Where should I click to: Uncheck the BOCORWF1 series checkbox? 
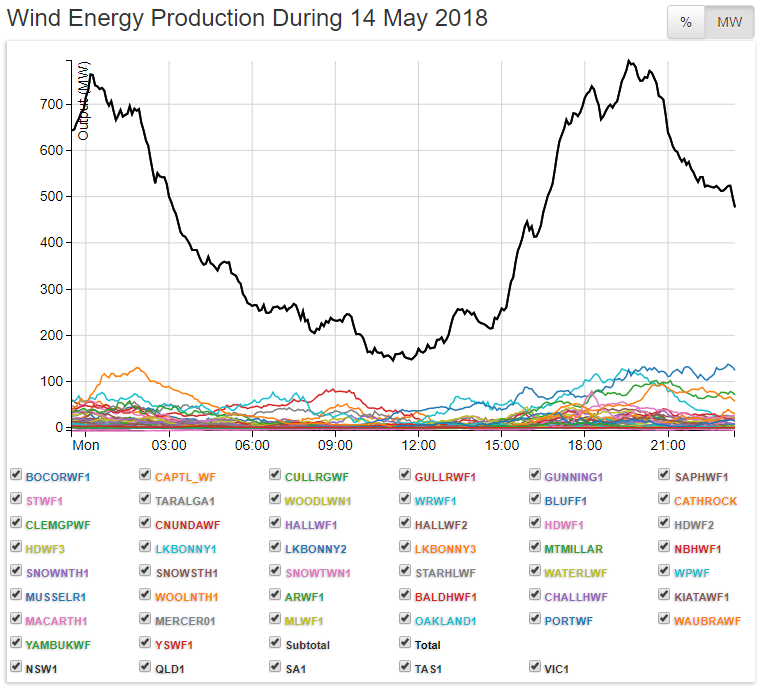point(16,476)
